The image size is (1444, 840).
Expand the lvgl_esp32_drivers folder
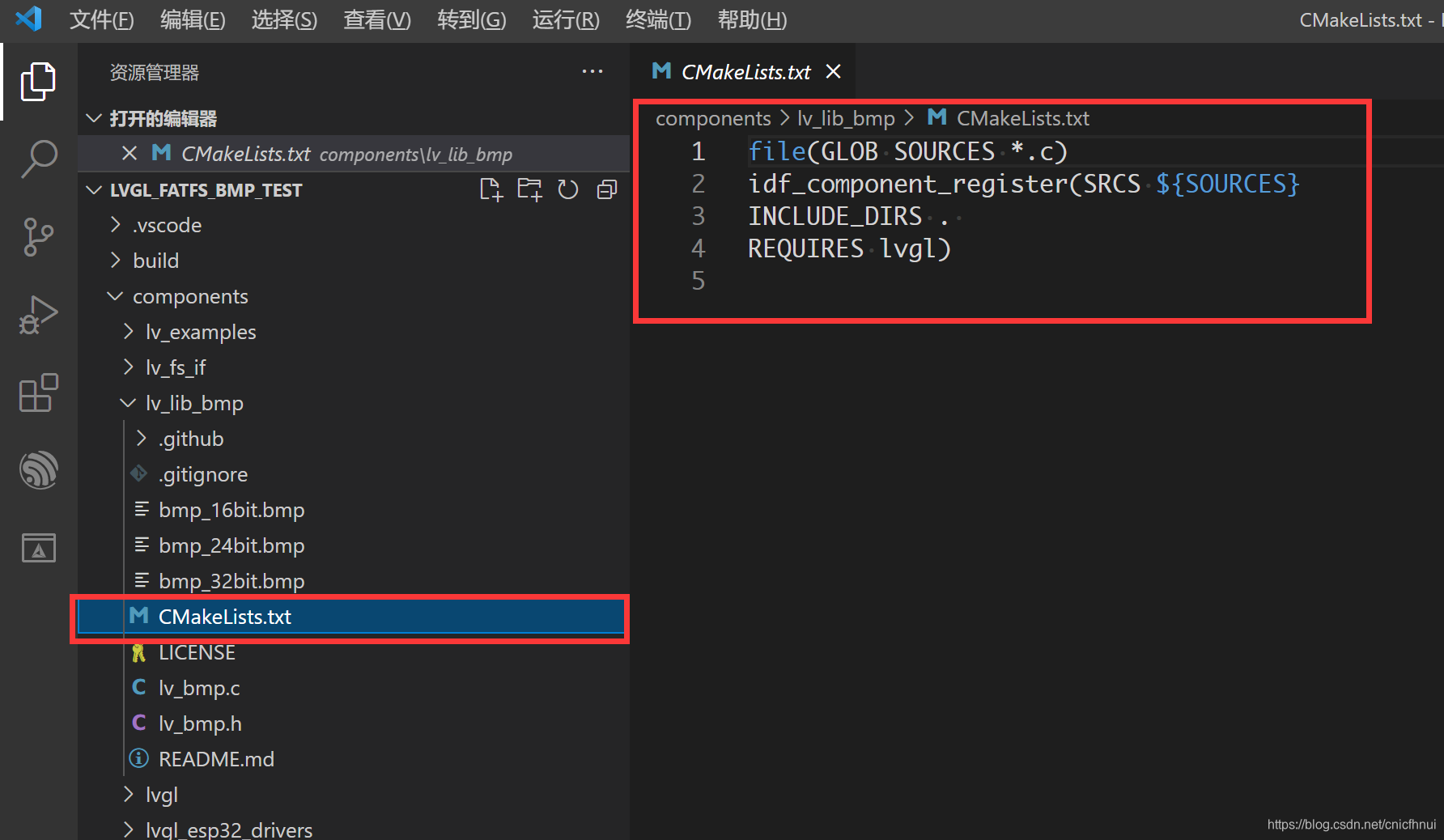pyautogui.click(x=129, y=829)
